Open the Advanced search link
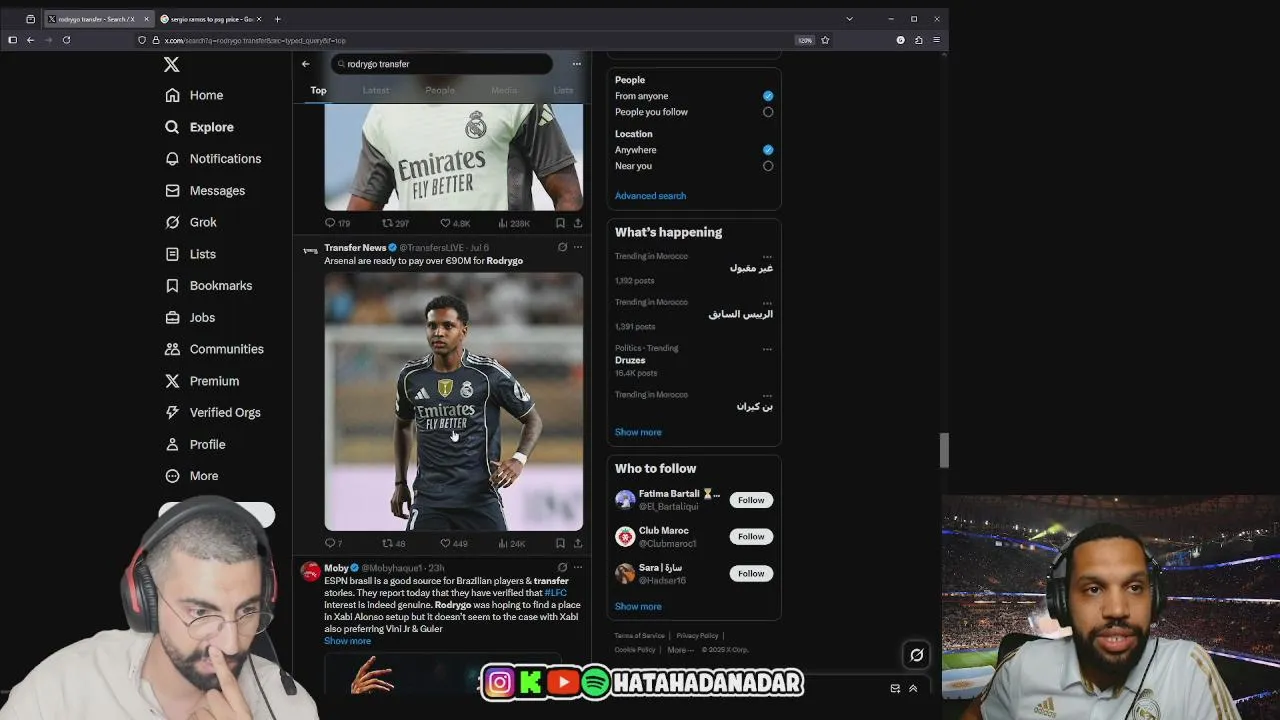 coord(650,196)
